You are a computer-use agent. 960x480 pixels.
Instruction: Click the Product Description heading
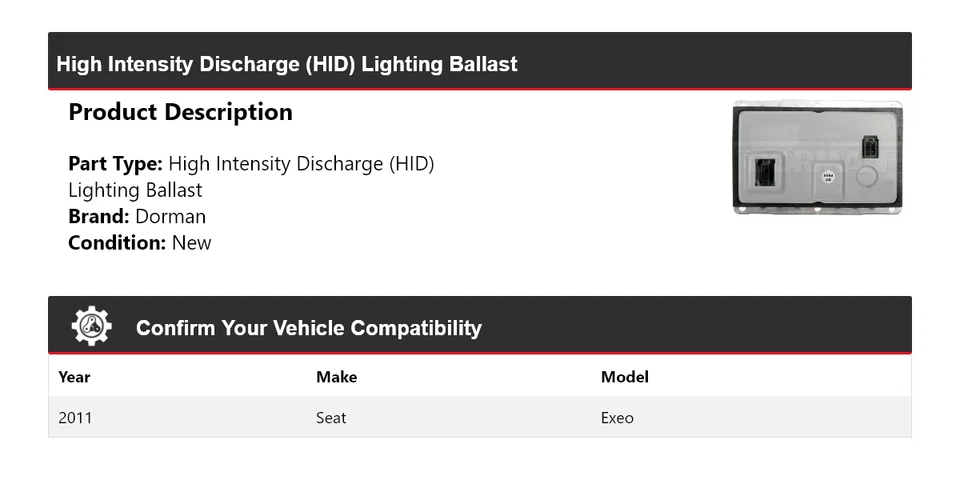click(181, 112)
